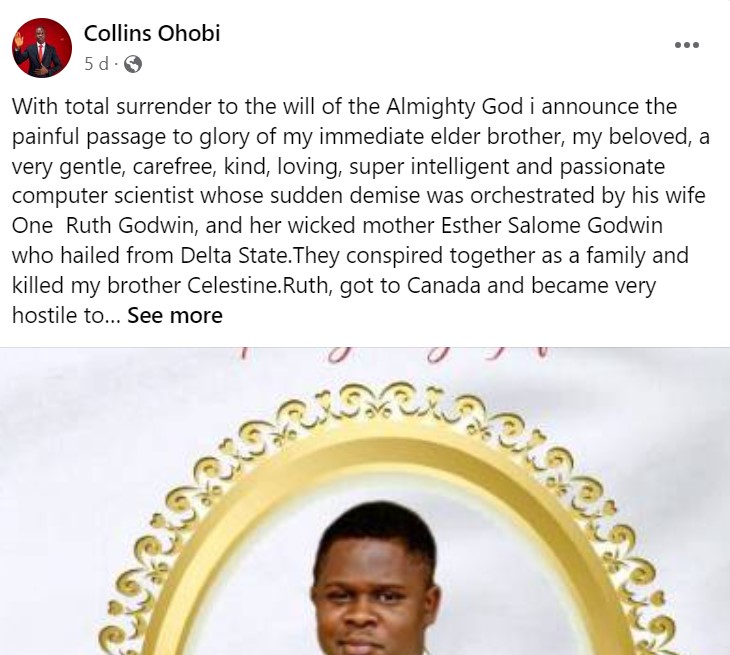Viewport: 730px width, 655px height.
Task: Click Collins Ohobi's profile picture avatar
Action: tap(42, 48)
